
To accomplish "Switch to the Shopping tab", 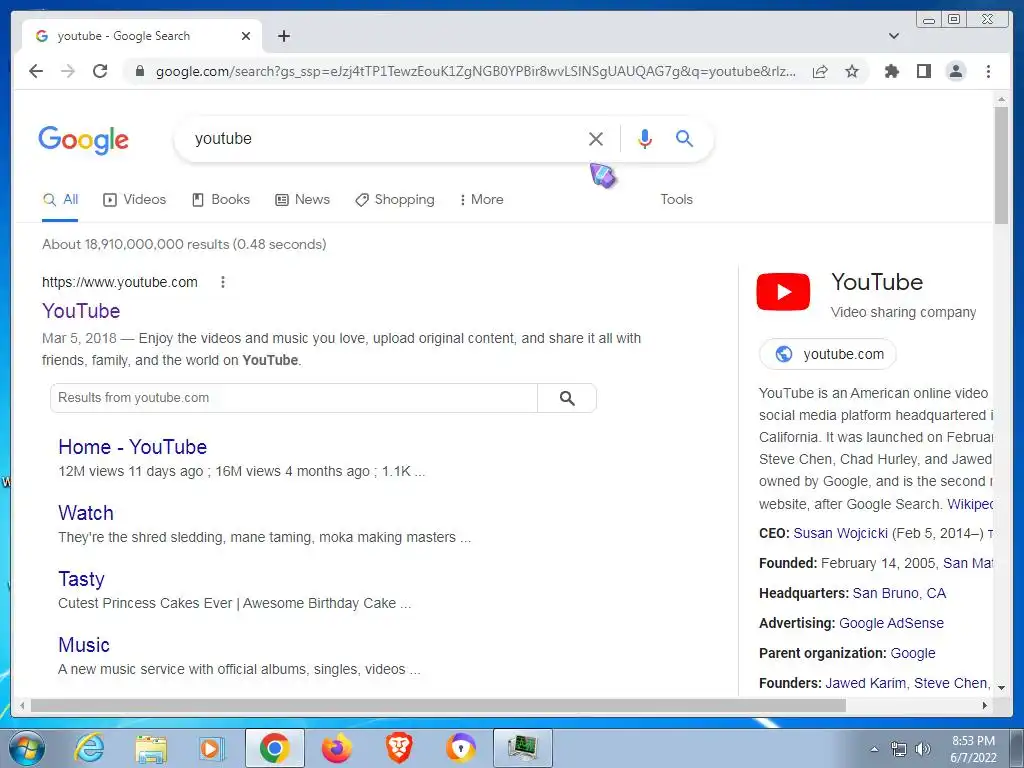I will tap(394, 200).
